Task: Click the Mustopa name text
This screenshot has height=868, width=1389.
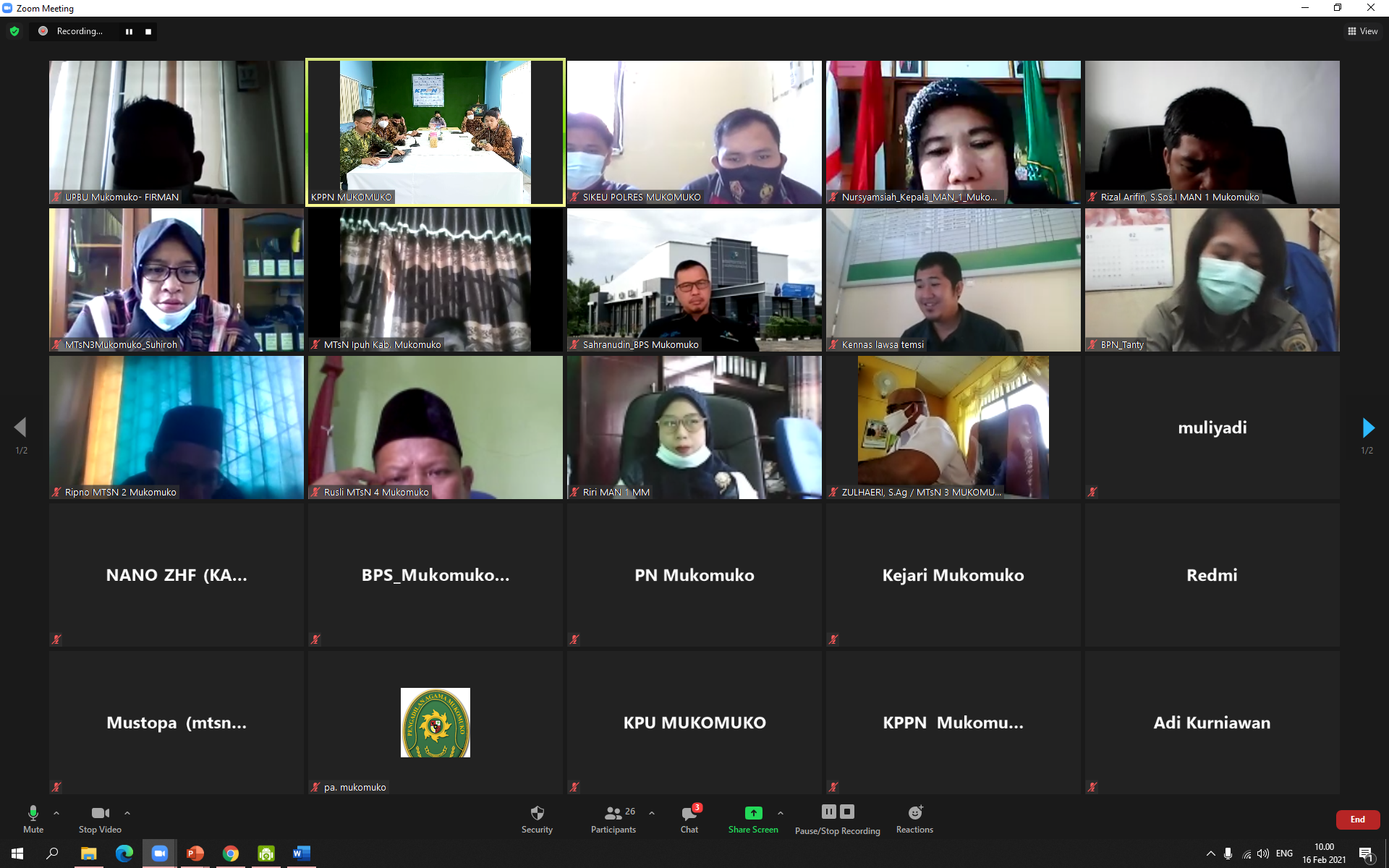Action: click(x=177, y=723)
